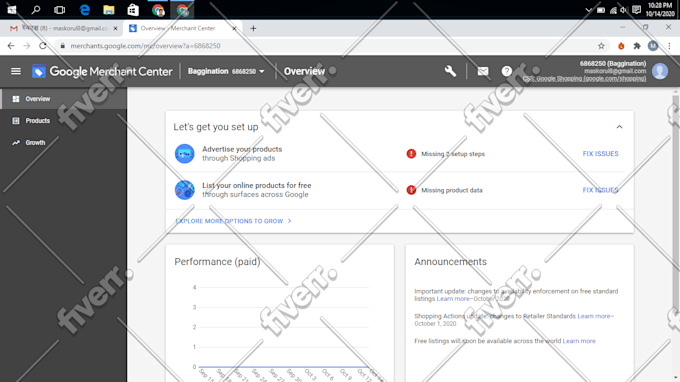This screenshot has height=382, width=680.
Task: Click the Performance (paid) heading
Action: coord(217,262)
